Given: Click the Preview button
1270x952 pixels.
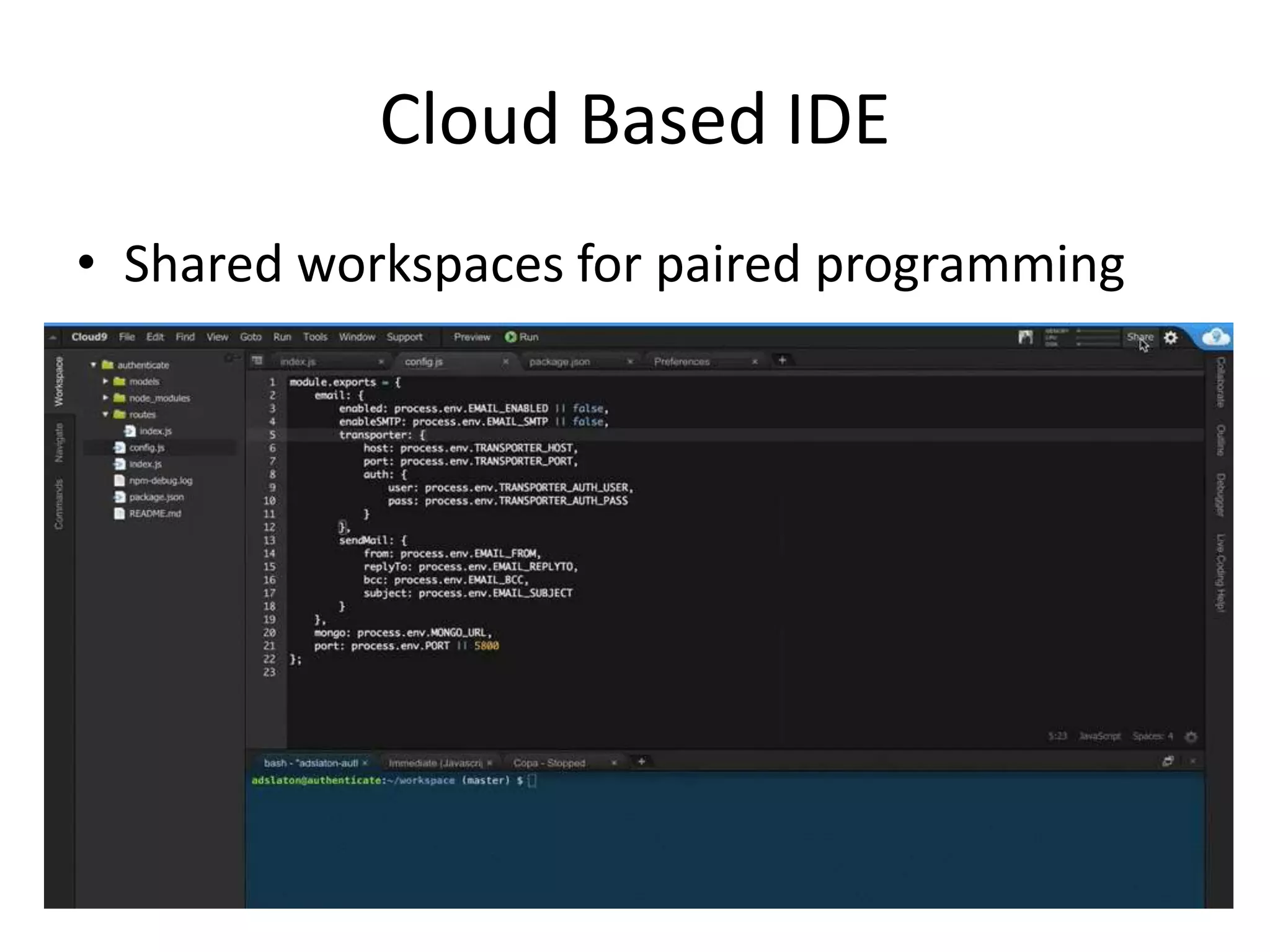Looking at the screenshot, I should click(472, 337).
